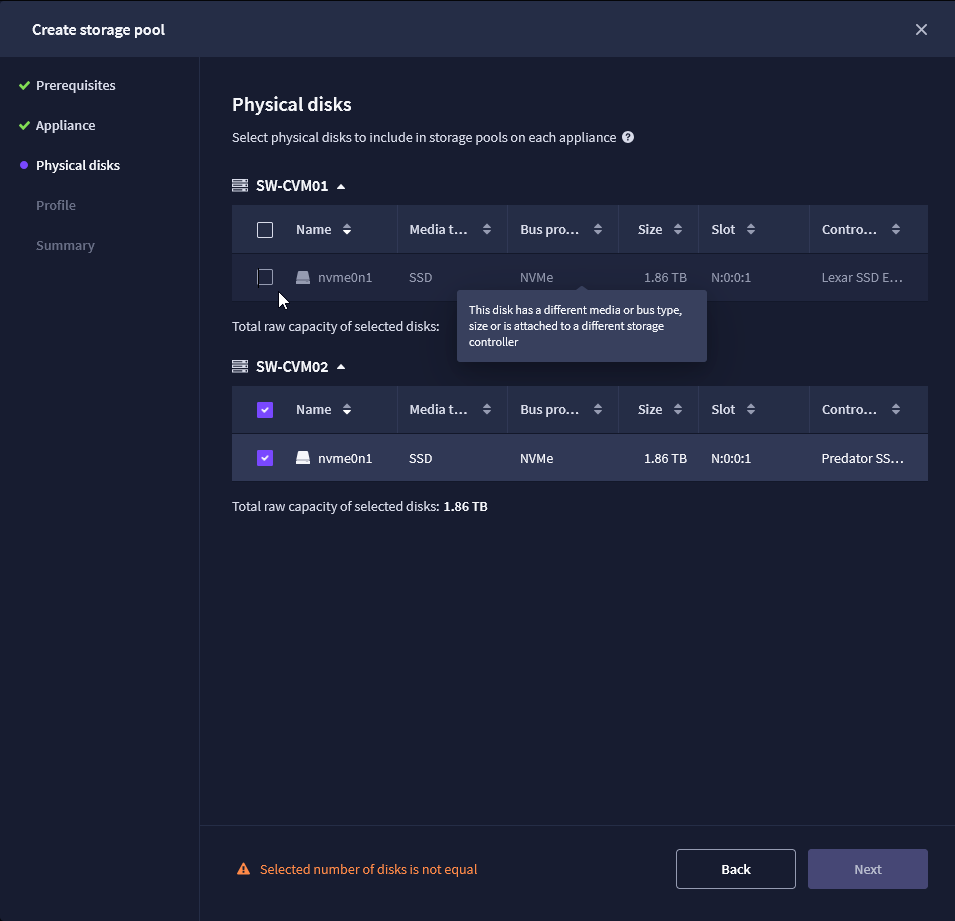Open the Profile step
The width and height of the screenshot is (955, 921).
coord(55,205)
